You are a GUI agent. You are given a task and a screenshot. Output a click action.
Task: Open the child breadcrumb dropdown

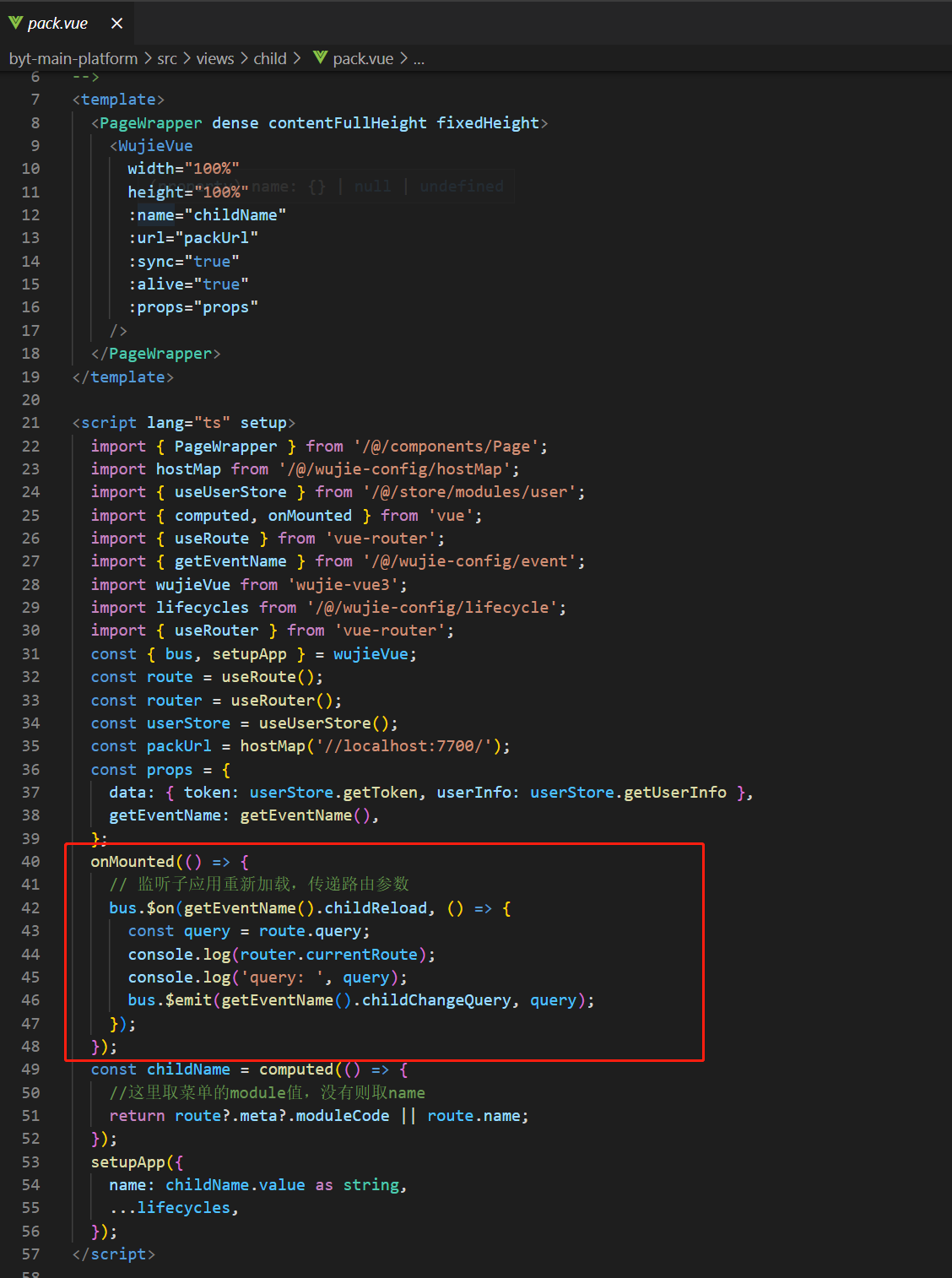(270, 57)
